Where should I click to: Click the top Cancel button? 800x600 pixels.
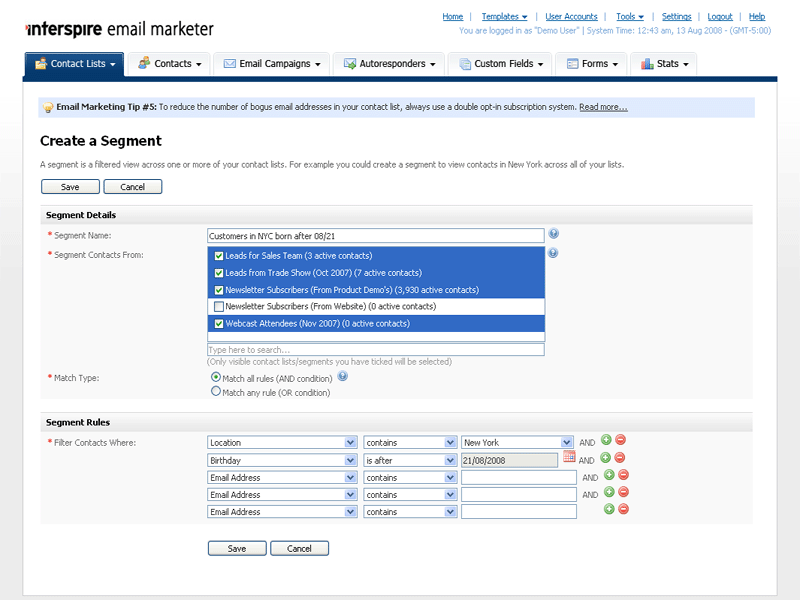point(133,187)
